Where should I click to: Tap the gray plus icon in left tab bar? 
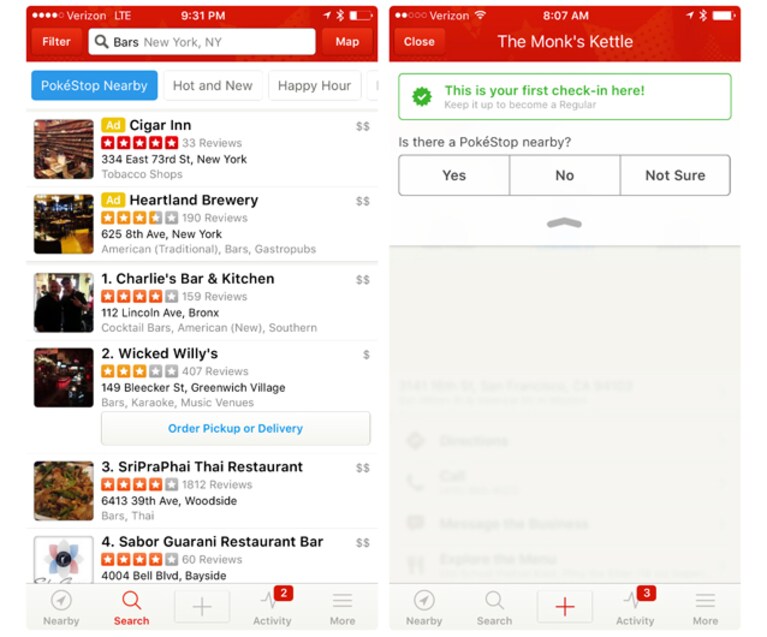202,607
